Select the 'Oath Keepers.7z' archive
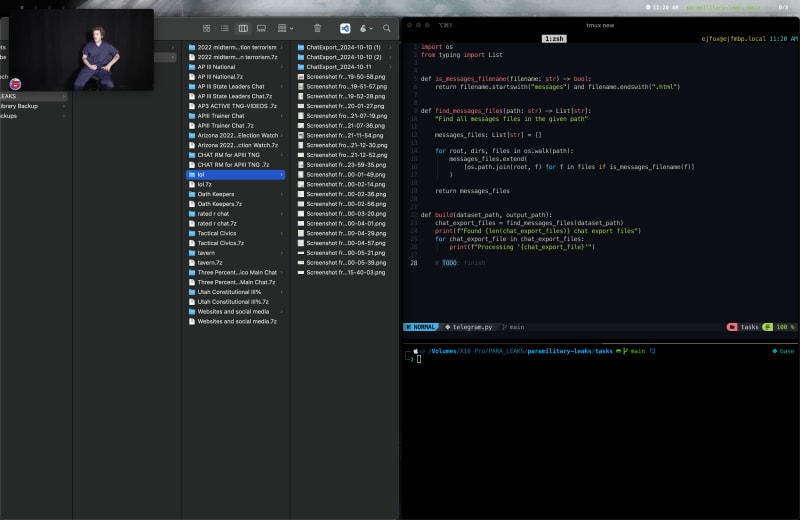 tap(236, 204)
